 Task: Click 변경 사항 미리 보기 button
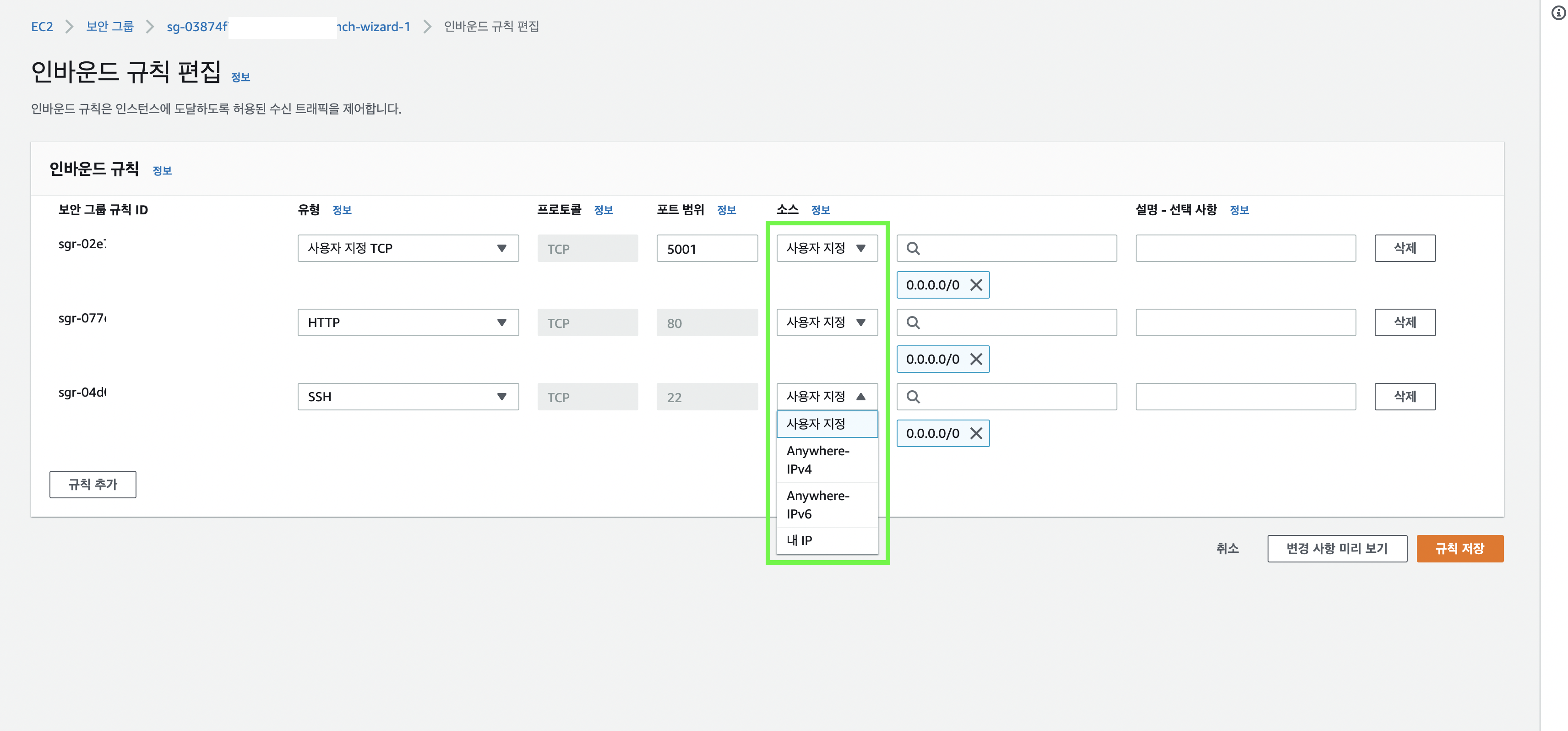[x=1337, y=548]
